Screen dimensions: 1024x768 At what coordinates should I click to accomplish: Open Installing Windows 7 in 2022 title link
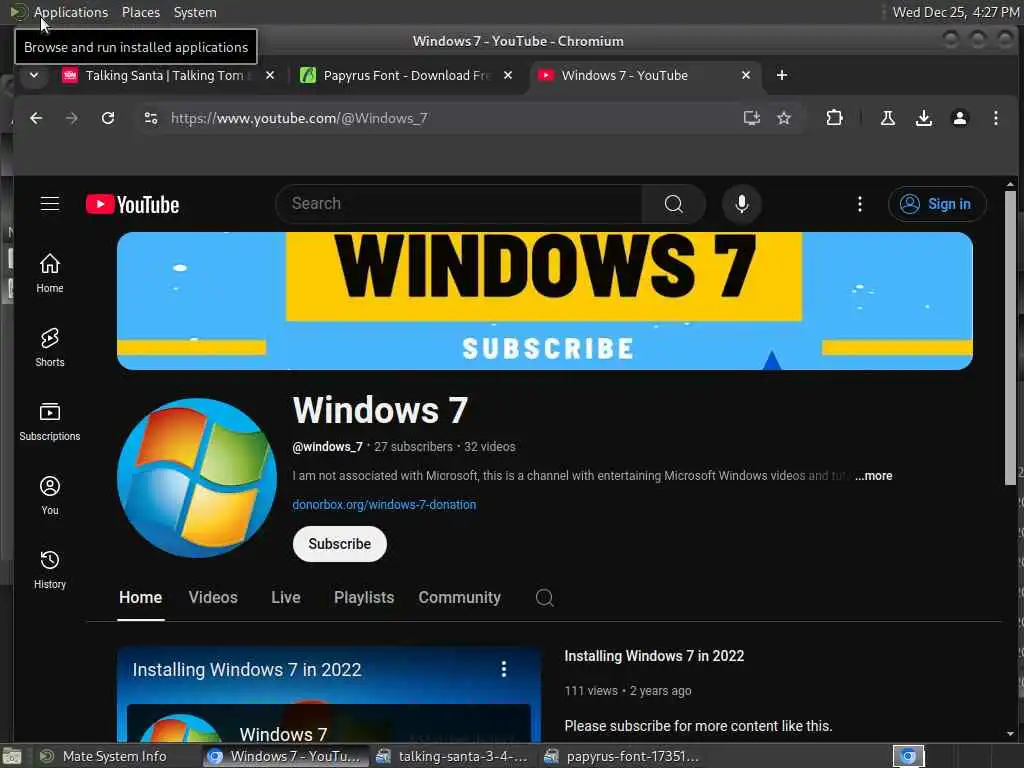click(x=654, y=656)
